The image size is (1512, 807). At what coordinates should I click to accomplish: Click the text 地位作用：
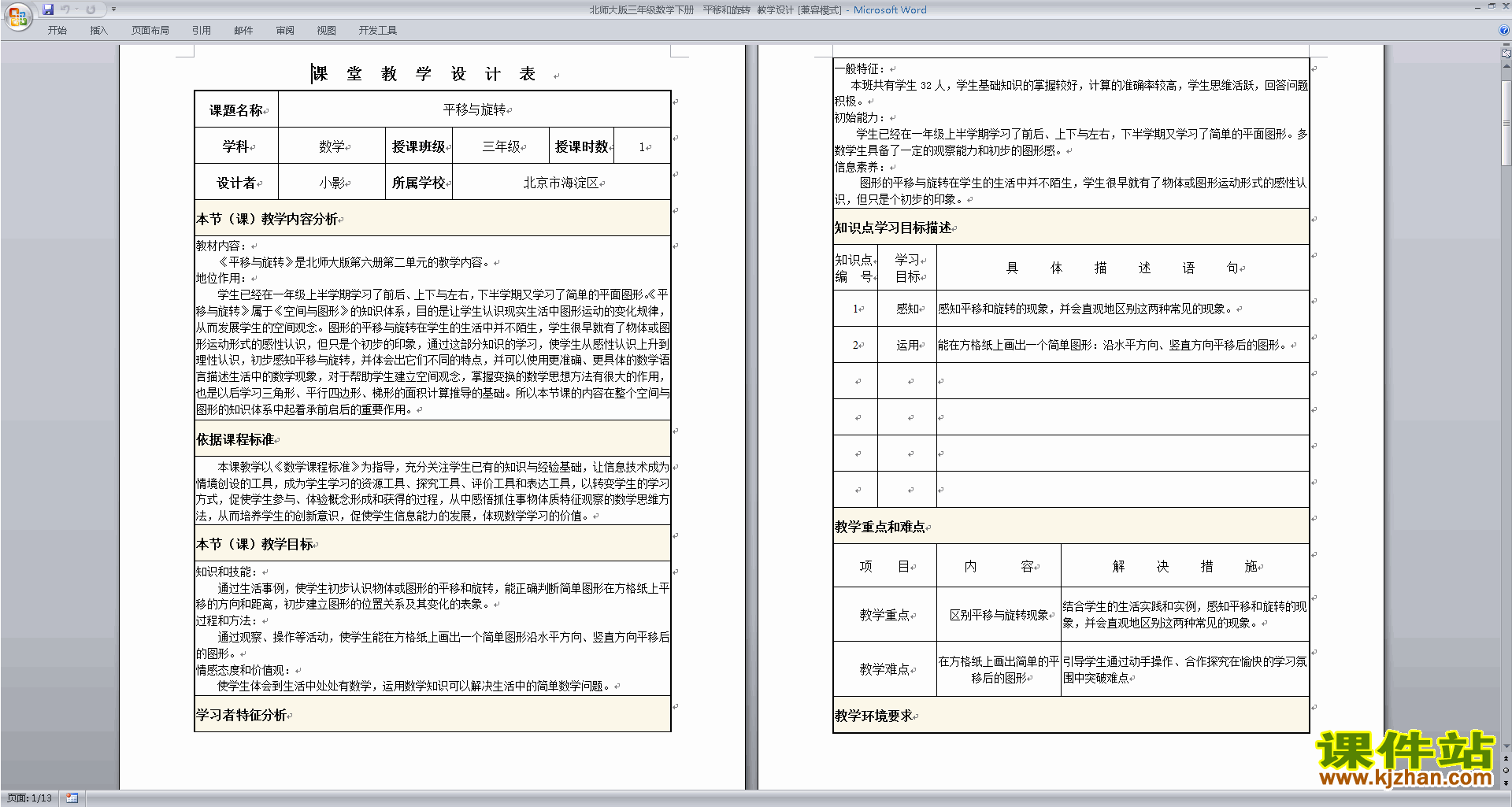(222, 278)
